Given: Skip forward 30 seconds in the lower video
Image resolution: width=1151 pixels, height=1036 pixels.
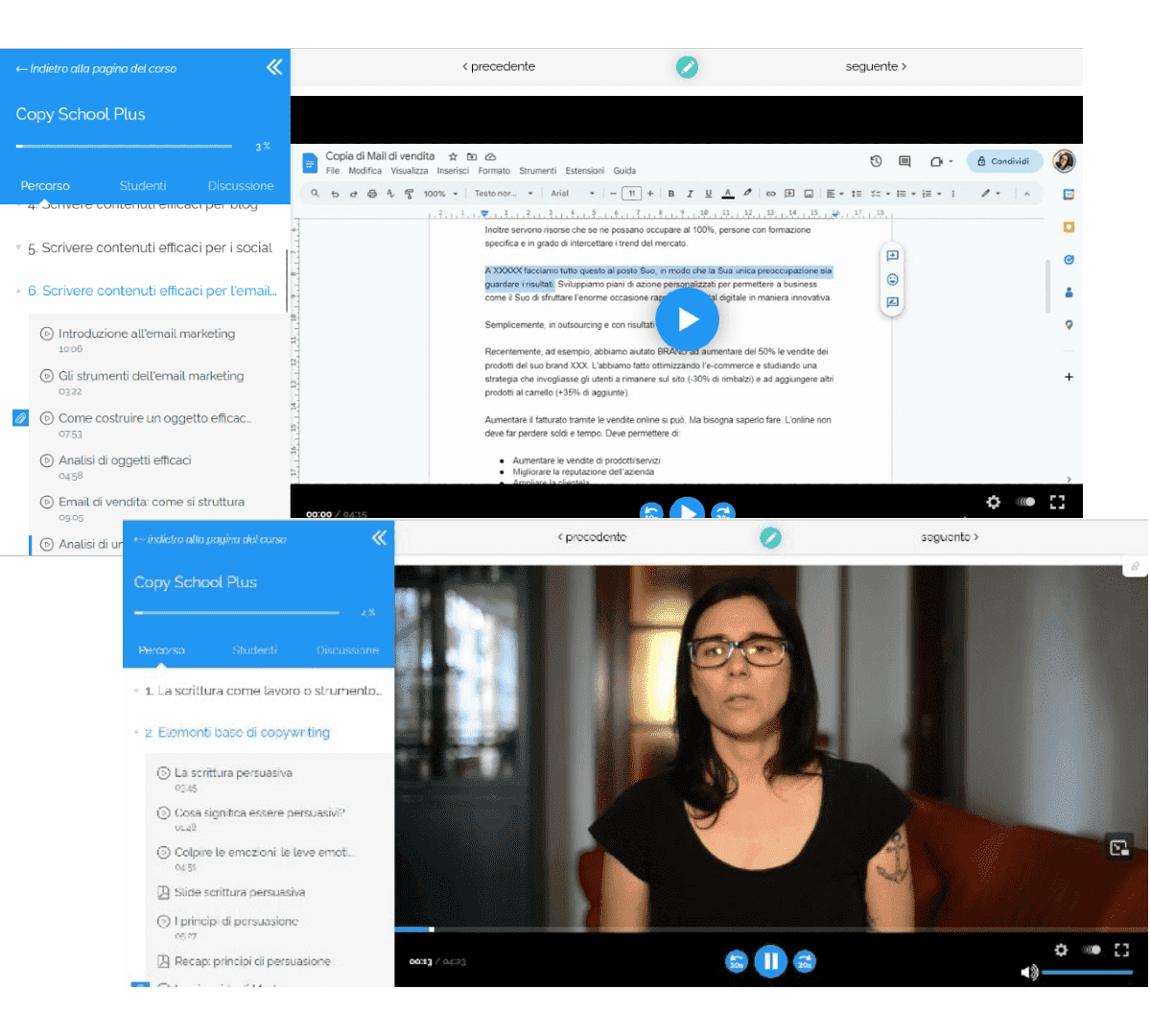Looking at the screenshot, I should (x=805, y=961).
